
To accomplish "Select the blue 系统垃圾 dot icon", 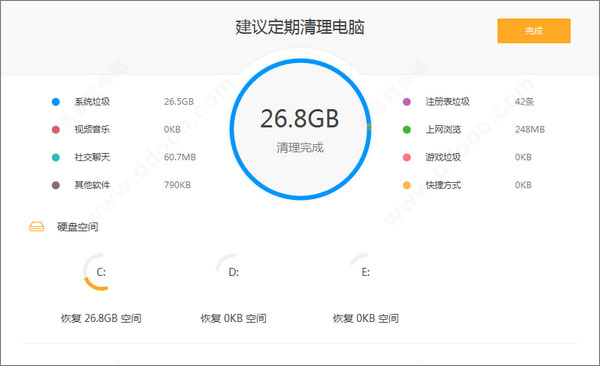I will [56, 102].
